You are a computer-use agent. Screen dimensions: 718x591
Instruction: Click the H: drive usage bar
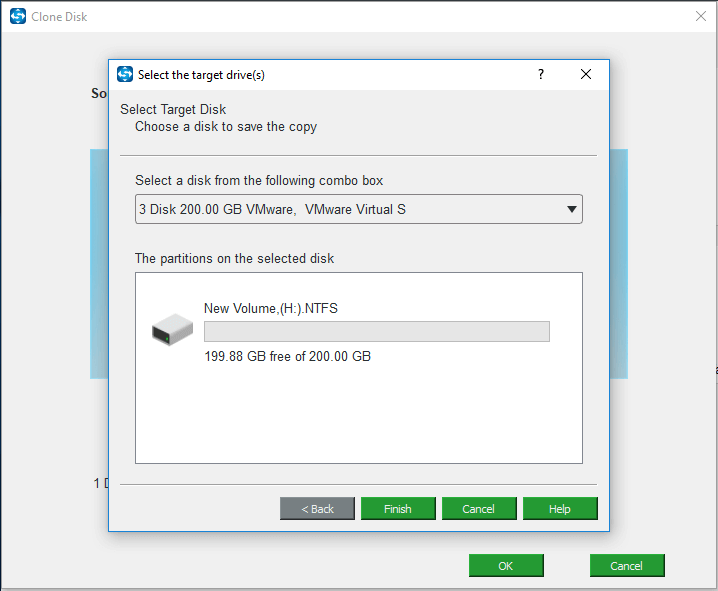tap(376, 332)
